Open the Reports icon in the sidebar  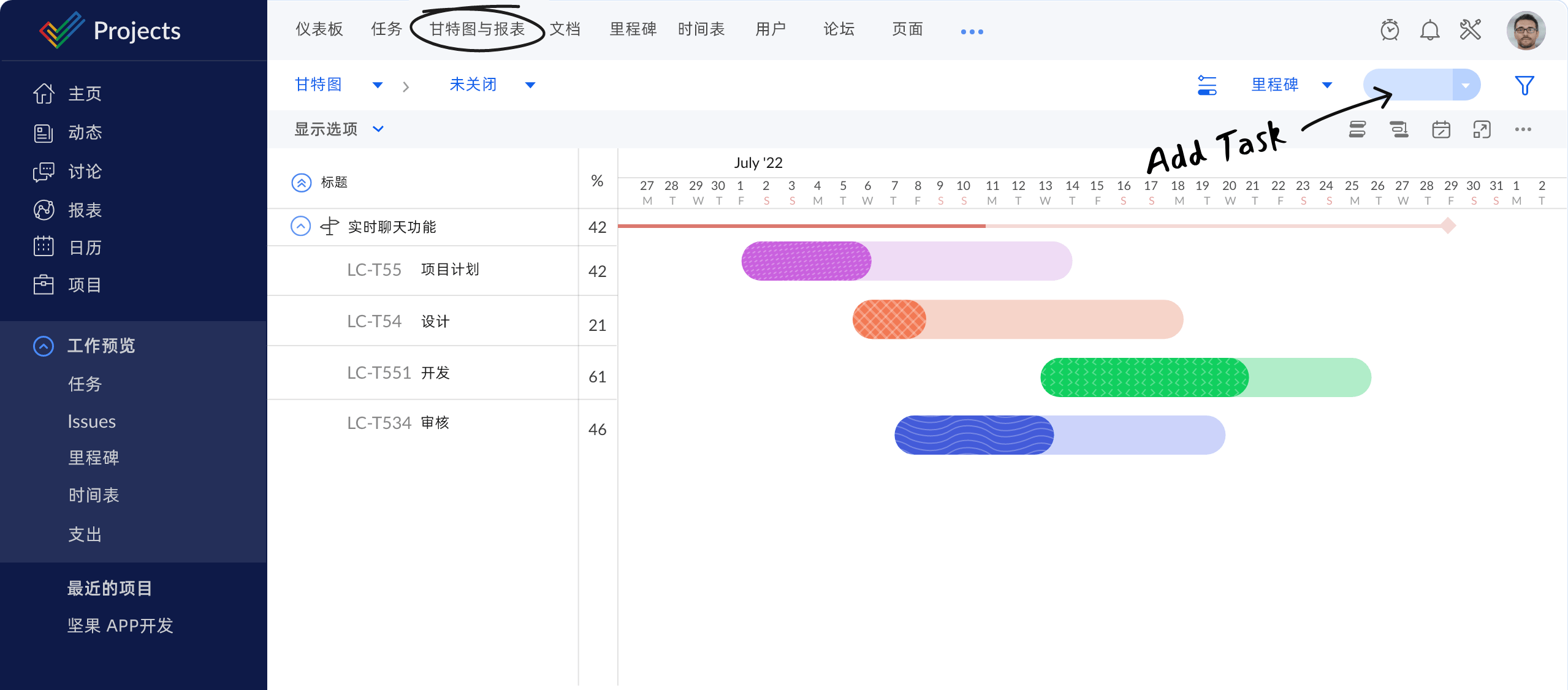point(44,210)
